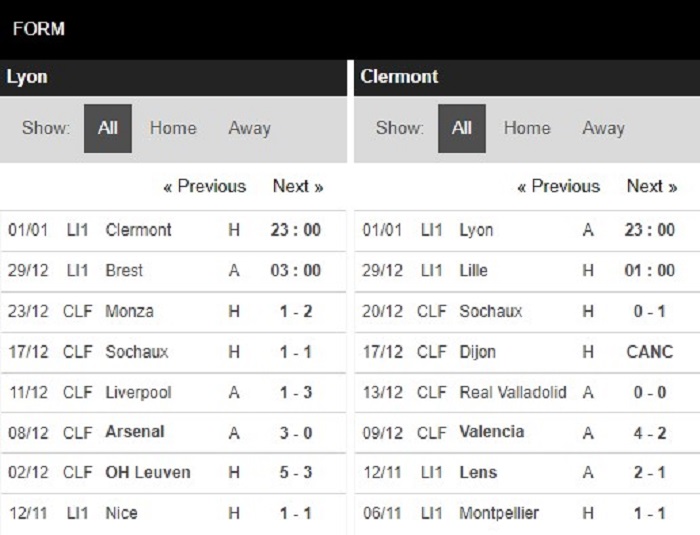The height and width of the screenshot is (535, 700).
Task: Click Lille upcoming match time 01 : 00
Action: coord(649,270)
